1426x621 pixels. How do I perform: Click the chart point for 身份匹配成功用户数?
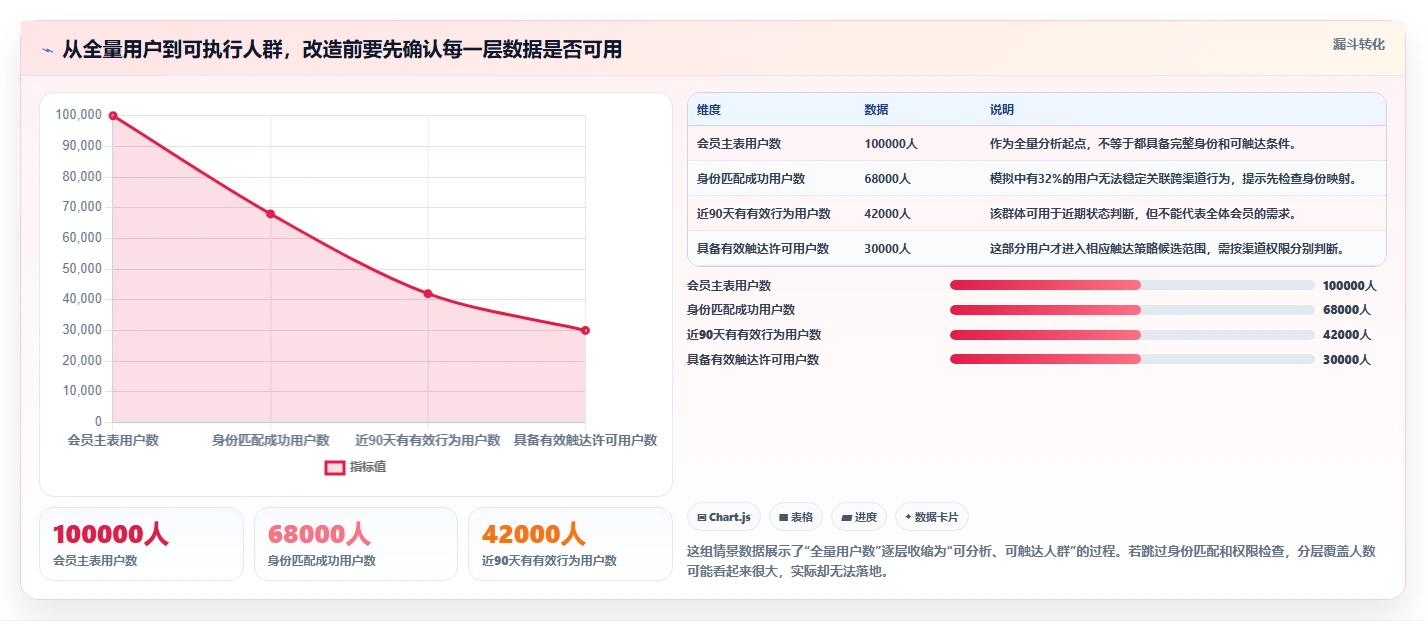pos(270,214)
